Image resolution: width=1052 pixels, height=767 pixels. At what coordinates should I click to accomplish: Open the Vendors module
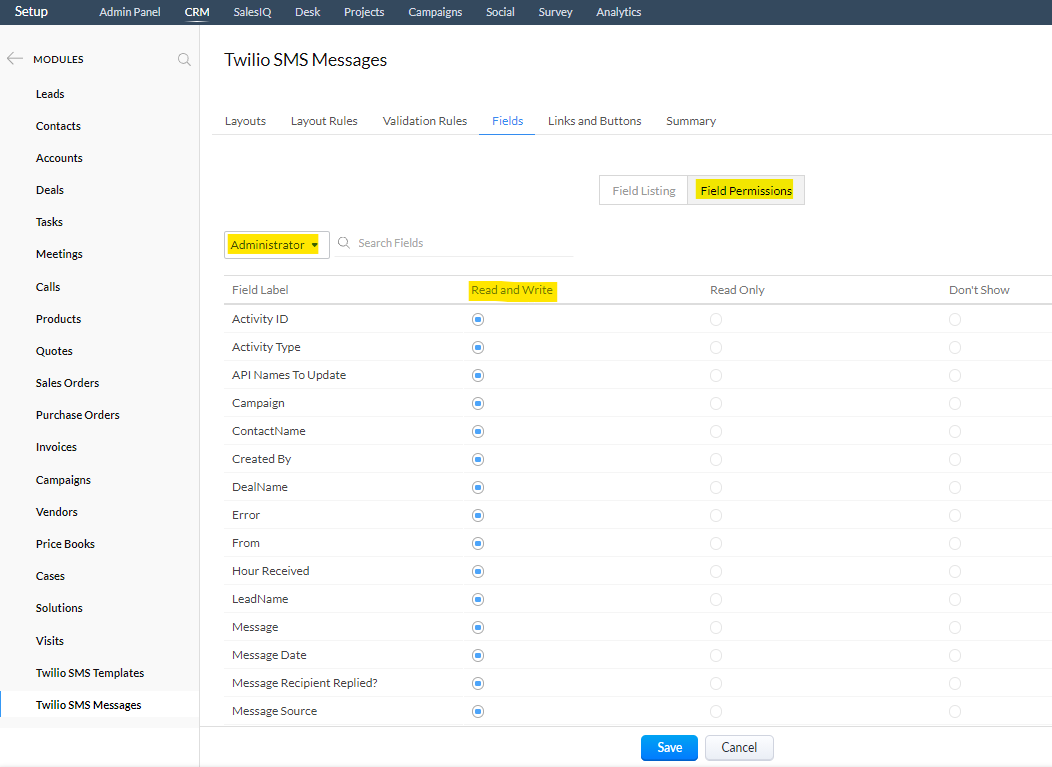(x=56, y=512)
